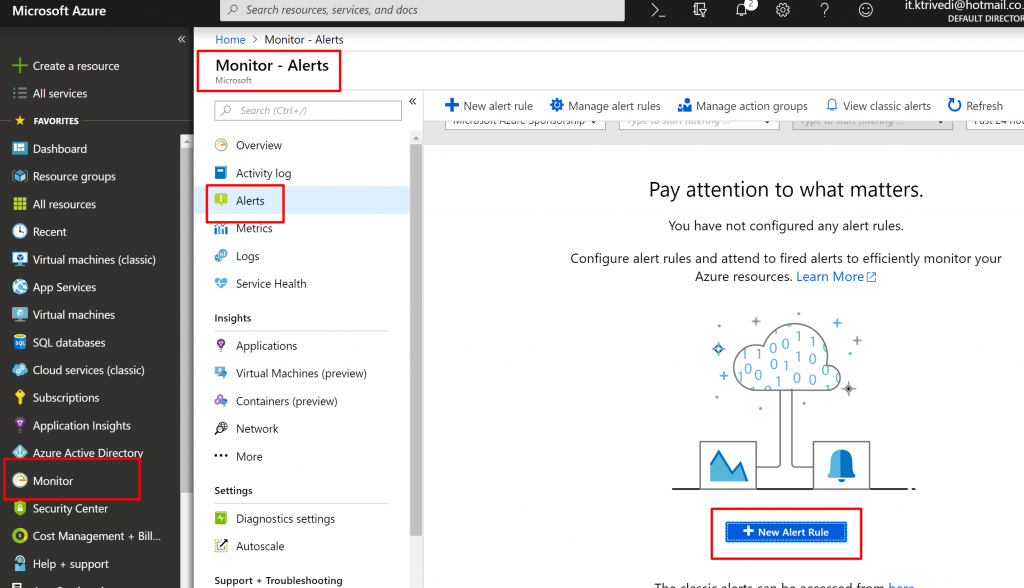The width and height of the screenshot is (1024, 588).
Task: Click the global search resources box
Action: 420,10
